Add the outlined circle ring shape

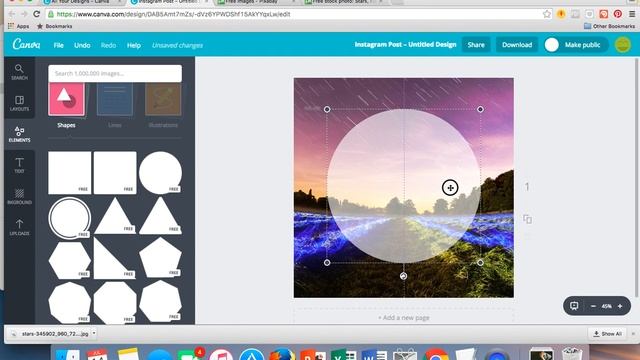69,218
